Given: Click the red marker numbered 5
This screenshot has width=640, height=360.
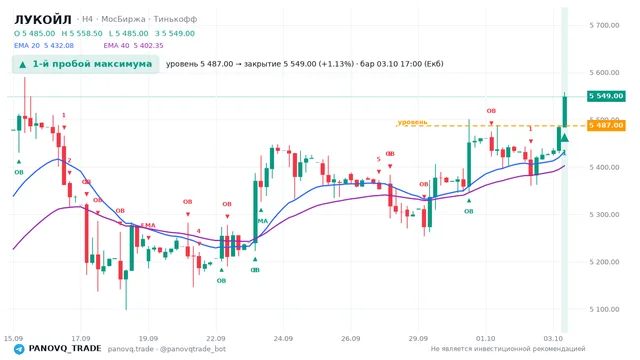Looking at the screenshot, I should click(378, 159).
